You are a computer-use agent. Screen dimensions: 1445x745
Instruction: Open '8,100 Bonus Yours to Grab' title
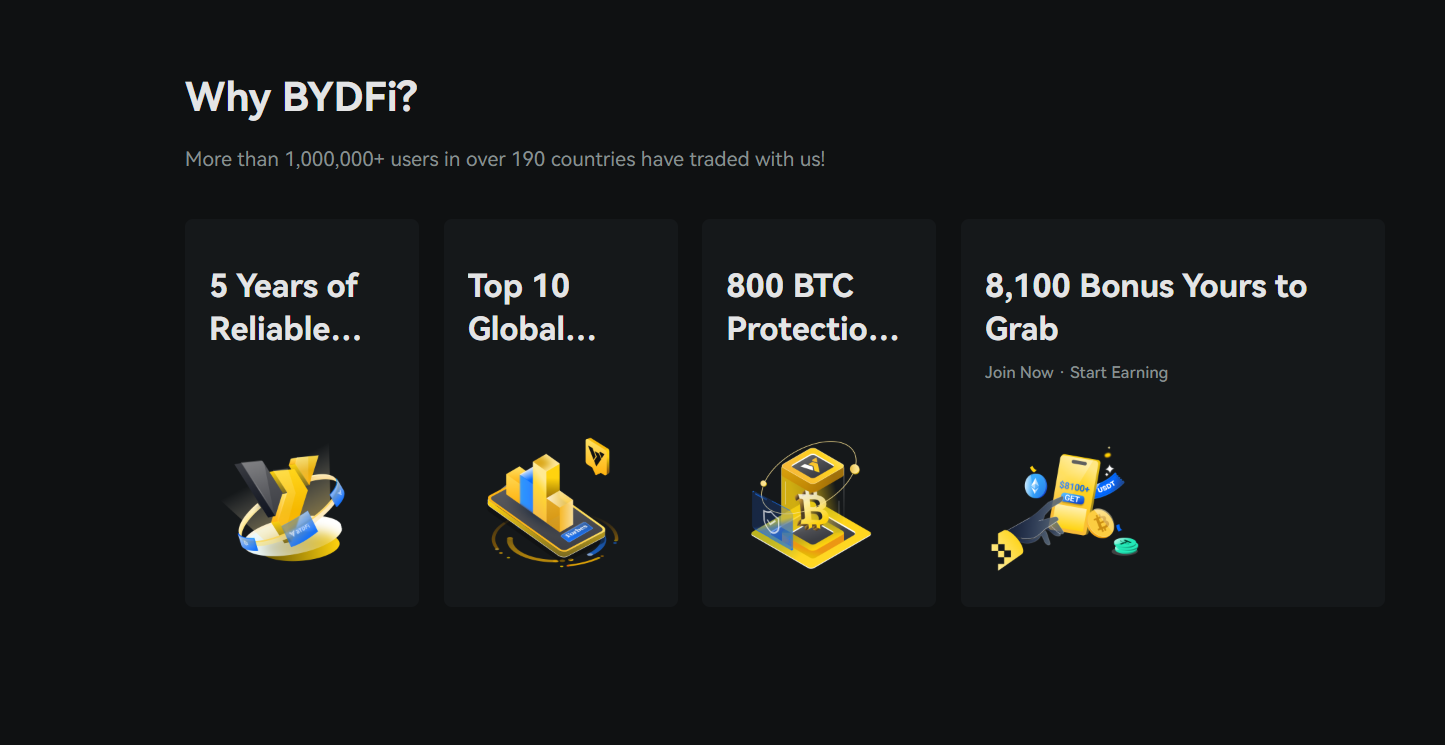coord(1145,307)
